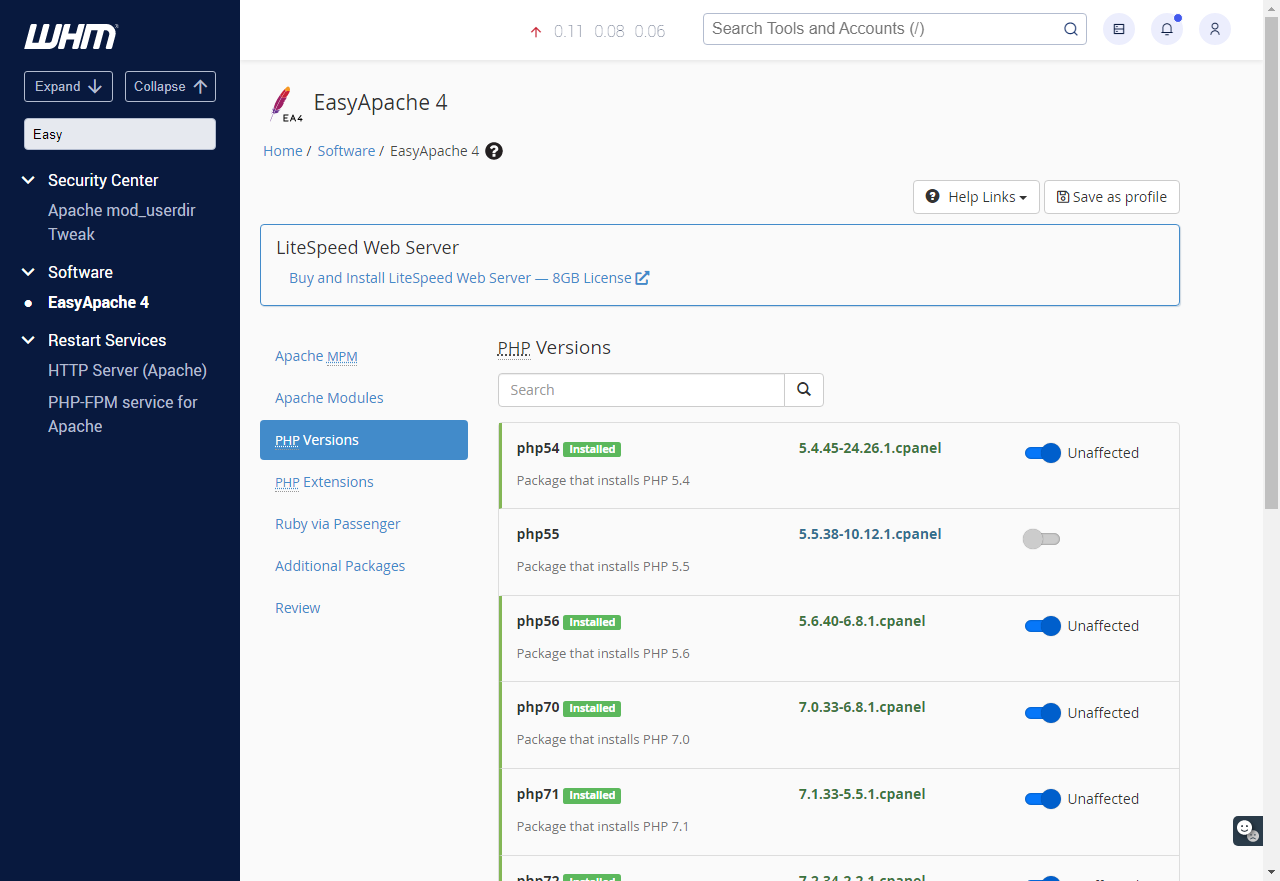
Task: Open the news panel icon in header
Action: 1119,29
